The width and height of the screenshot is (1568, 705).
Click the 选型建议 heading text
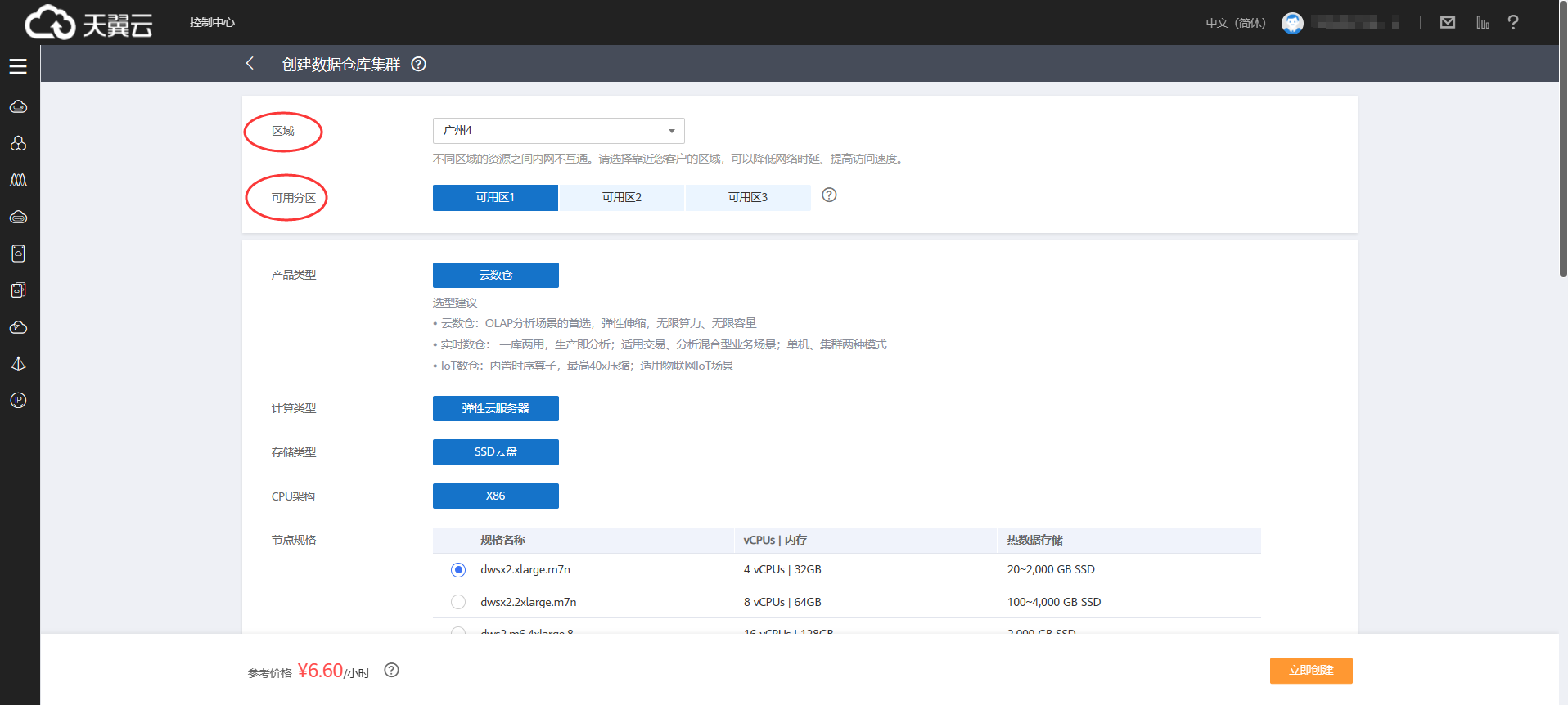coord(455,303)
